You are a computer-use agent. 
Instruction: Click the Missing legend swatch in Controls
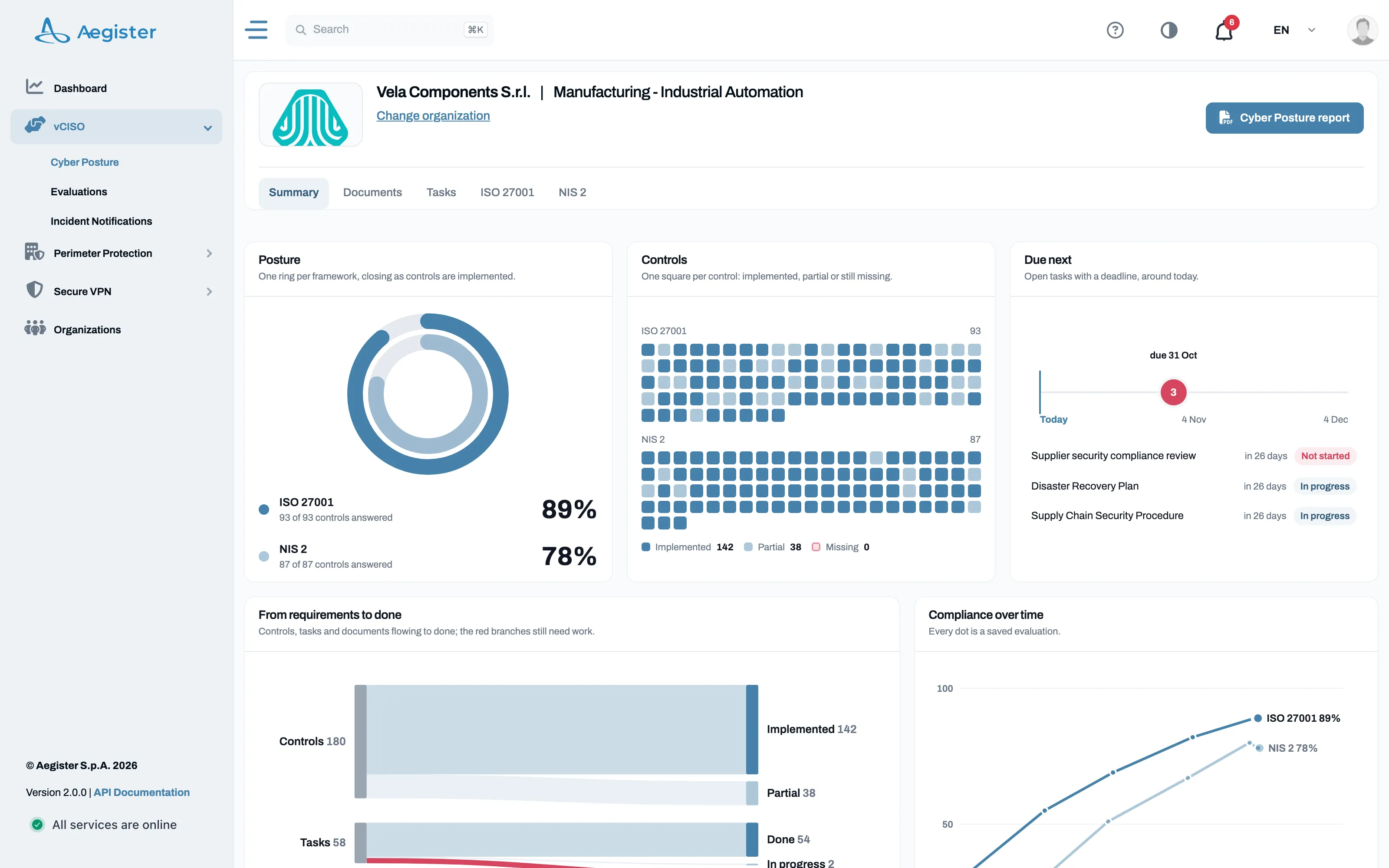816,547
